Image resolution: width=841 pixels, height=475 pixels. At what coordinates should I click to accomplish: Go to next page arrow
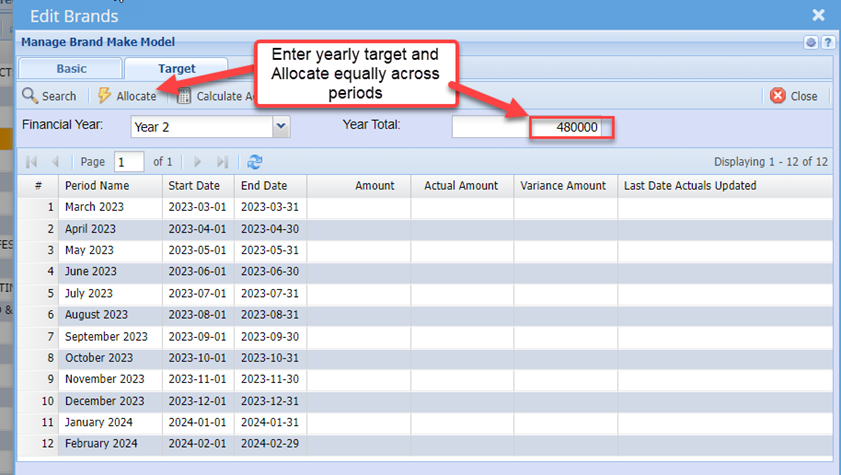pos(197,161)
